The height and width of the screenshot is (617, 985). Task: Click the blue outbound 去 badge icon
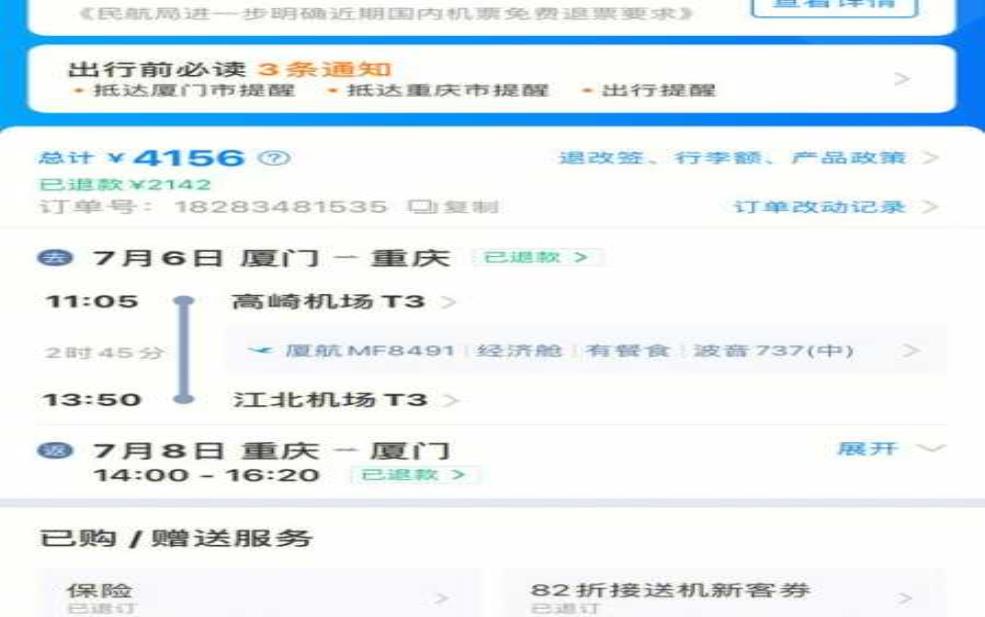tap(49, 258)
